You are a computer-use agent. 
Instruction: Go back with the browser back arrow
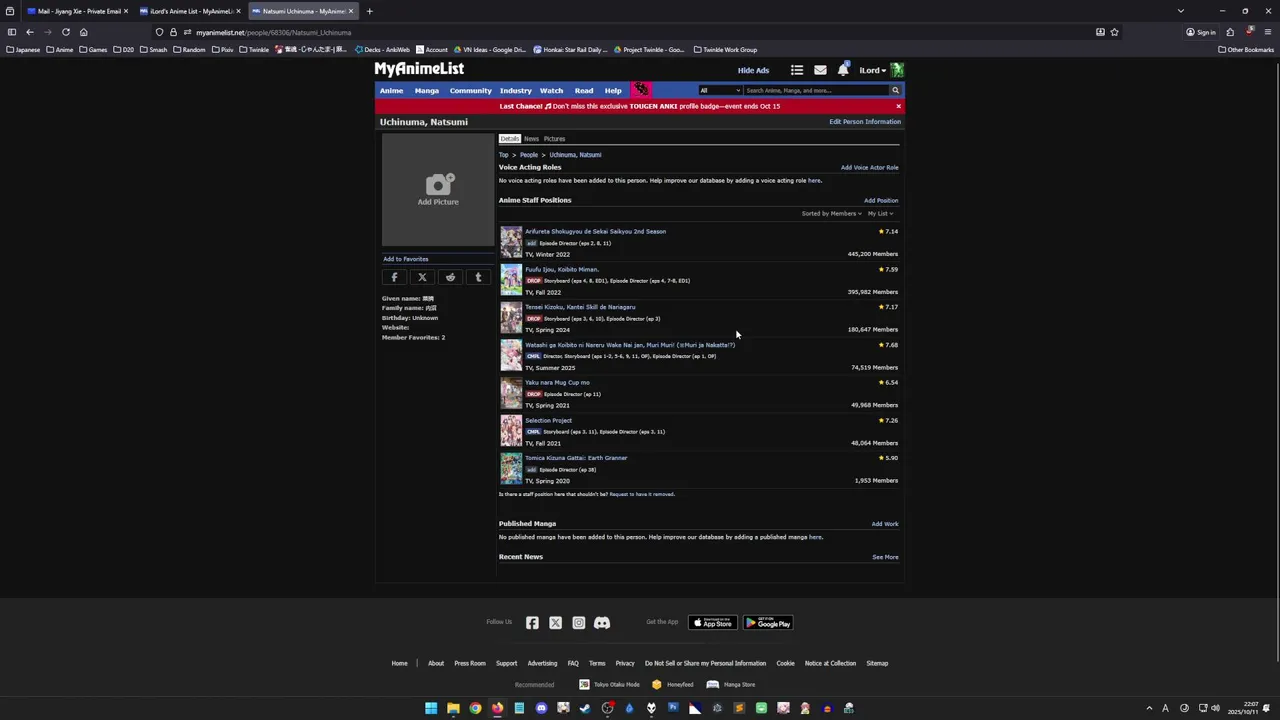[30, 32]
